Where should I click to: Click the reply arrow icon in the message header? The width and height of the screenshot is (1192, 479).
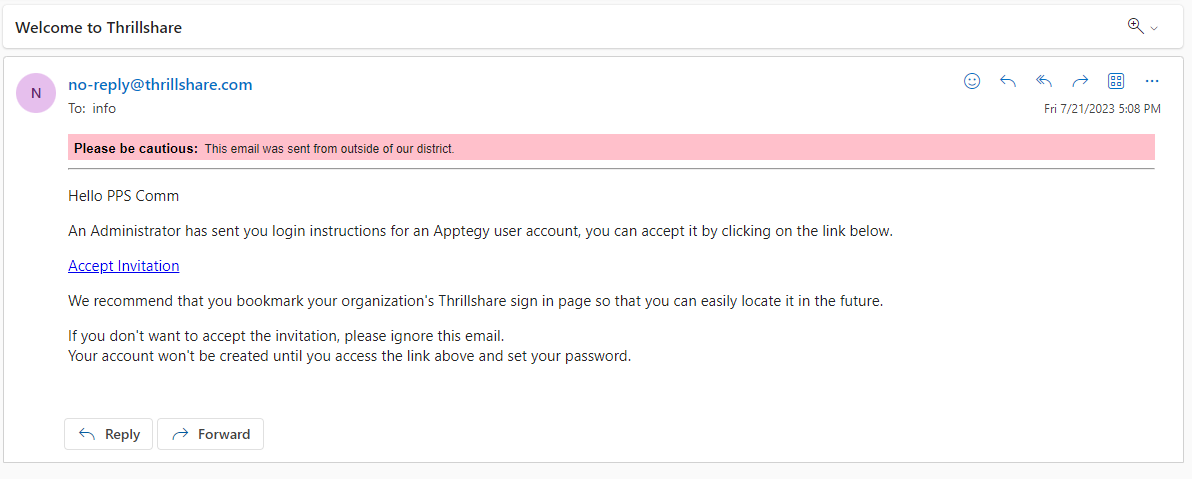[x=1008, y=81]
